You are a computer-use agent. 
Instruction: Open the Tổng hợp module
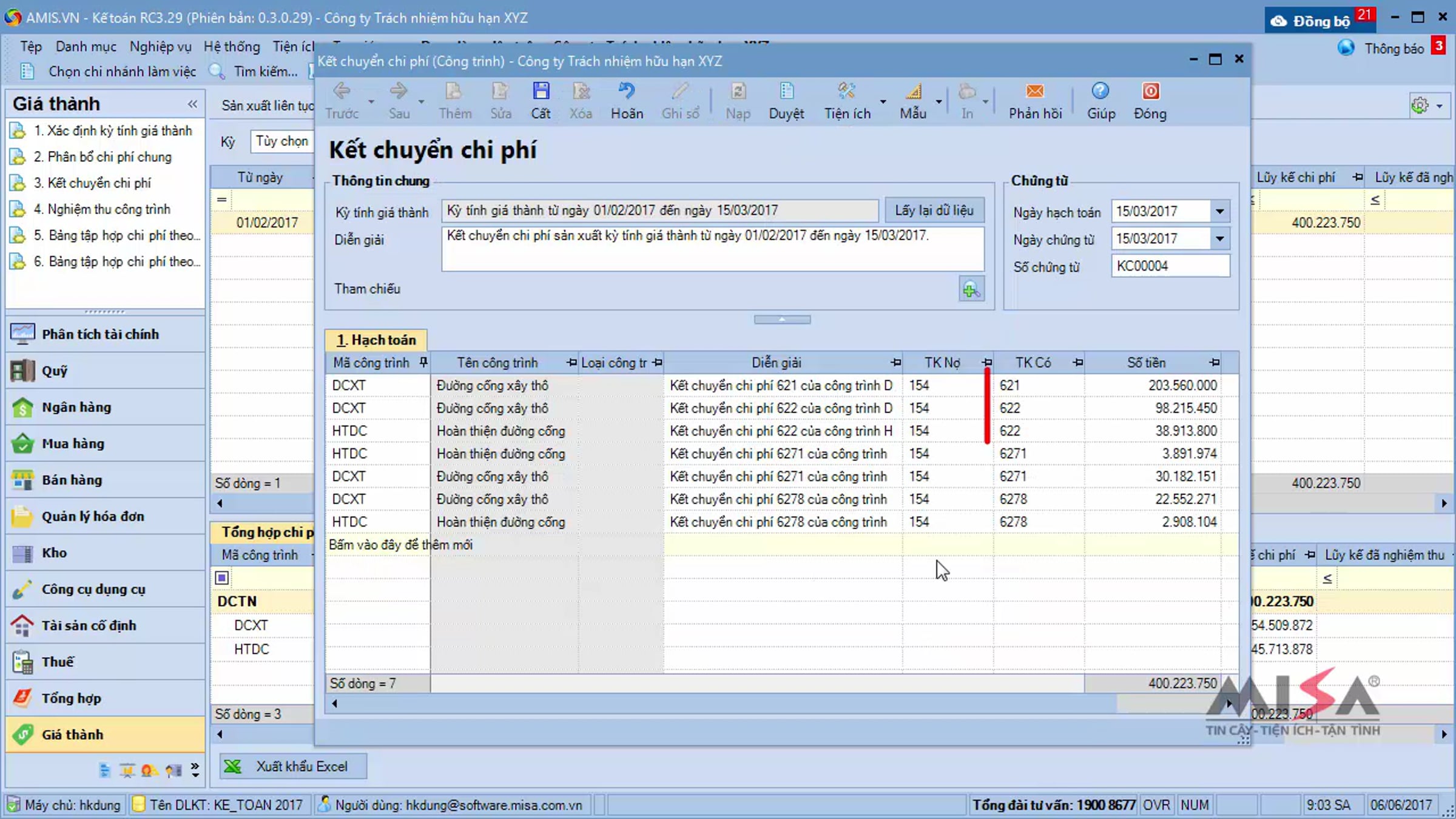[x=106, y=698]
